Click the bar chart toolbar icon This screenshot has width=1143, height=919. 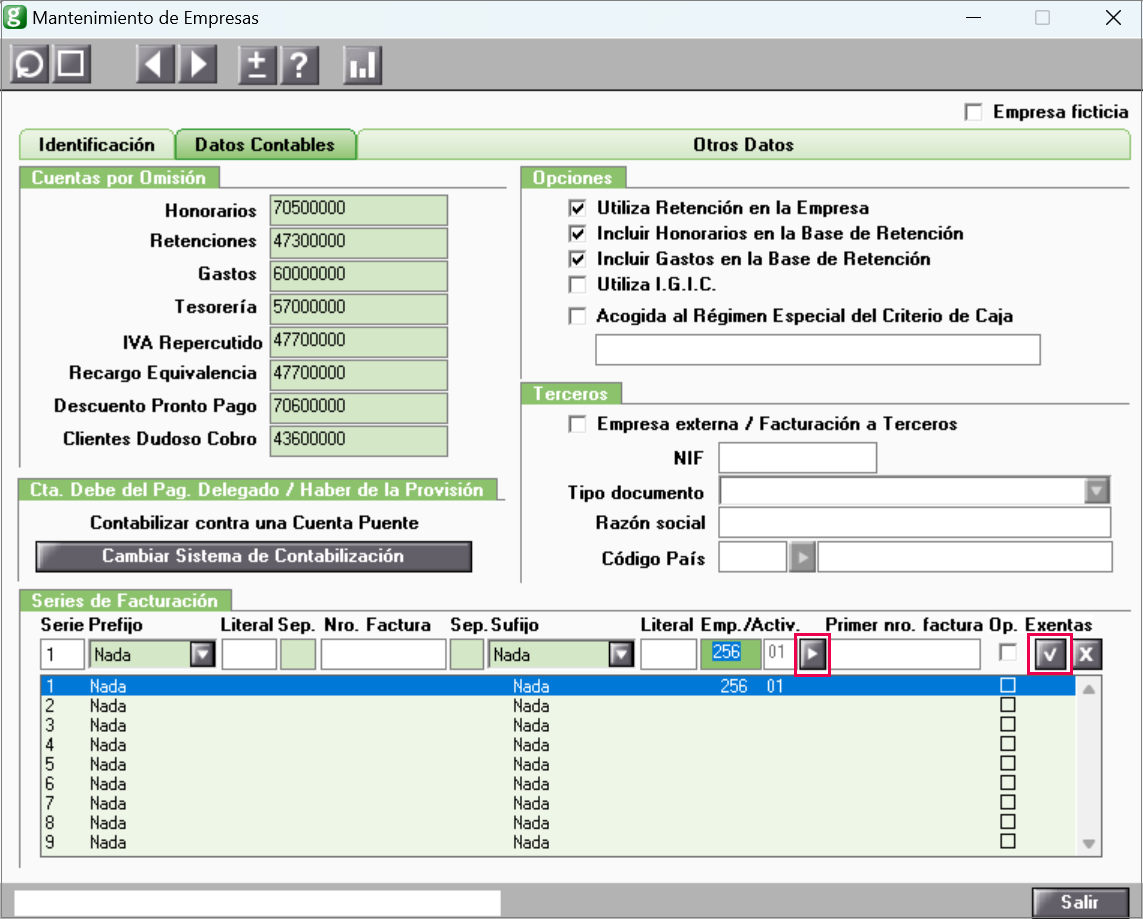(x=362, y=65)
